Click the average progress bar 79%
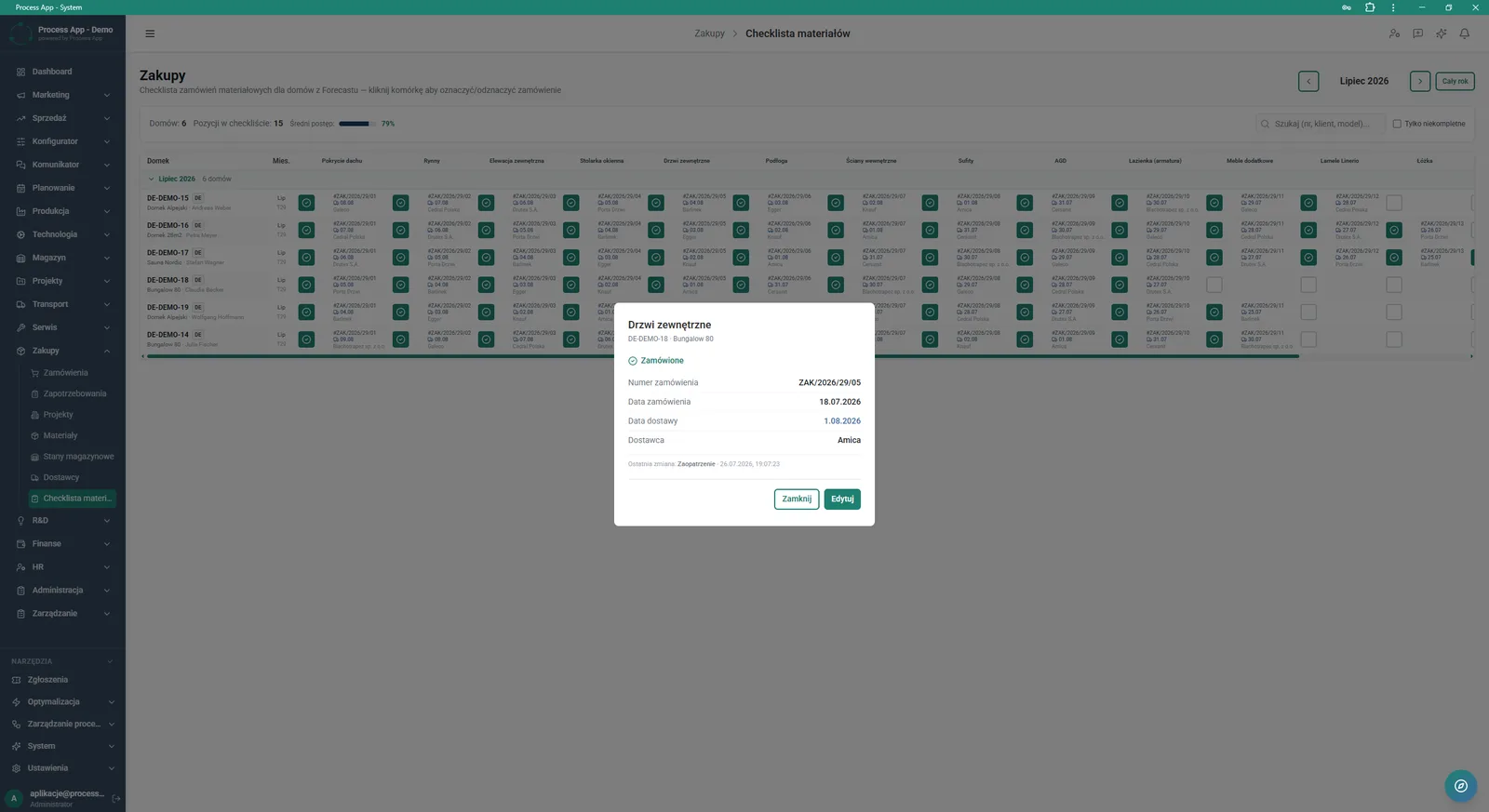Screen dimensions: 1489x812 [x=355, y=124]
